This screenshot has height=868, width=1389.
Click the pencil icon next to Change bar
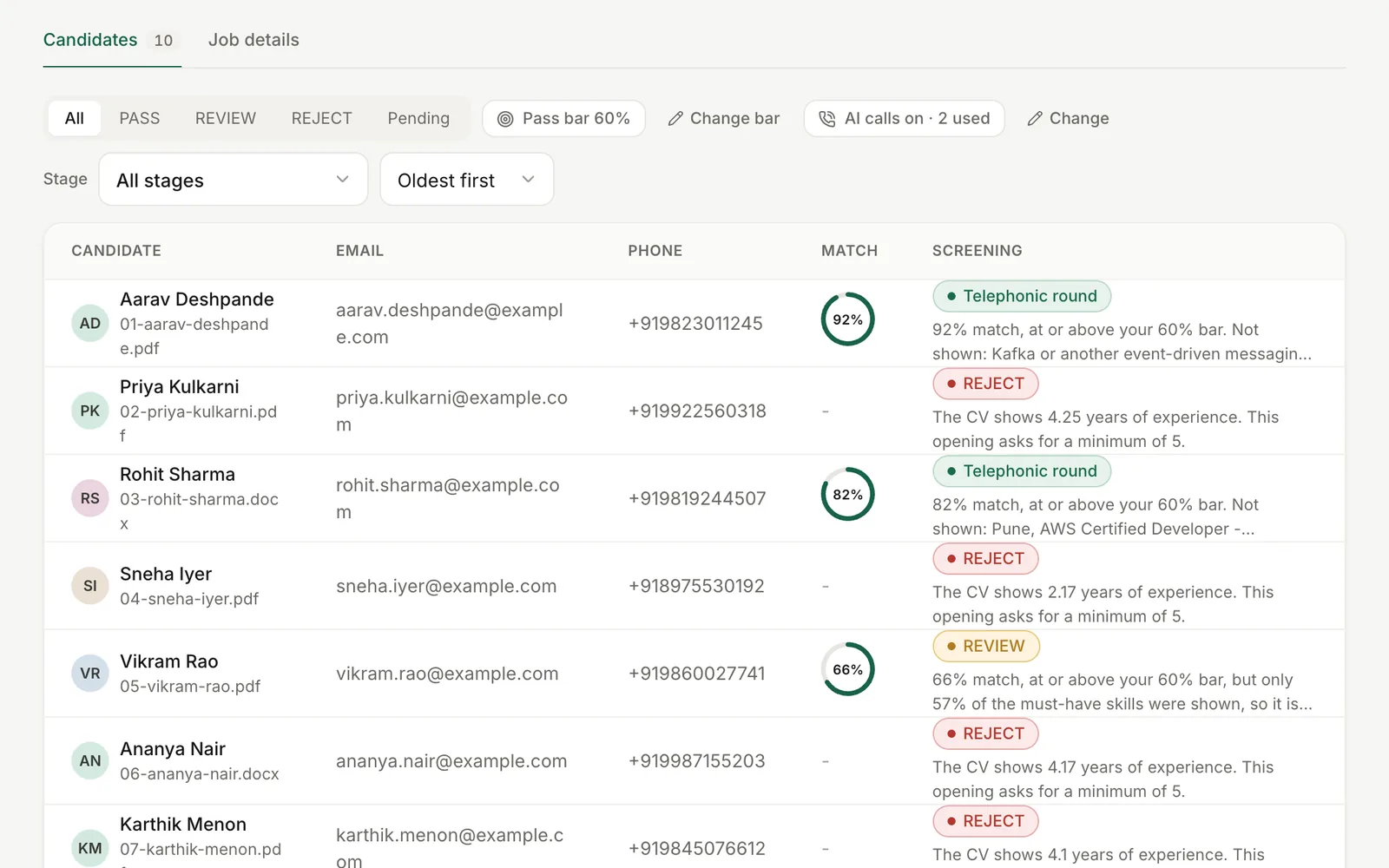coord(675,119)
